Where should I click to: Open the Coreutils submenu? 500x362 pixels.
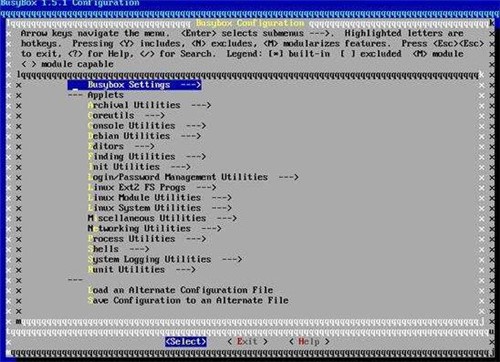coord(126,116)
